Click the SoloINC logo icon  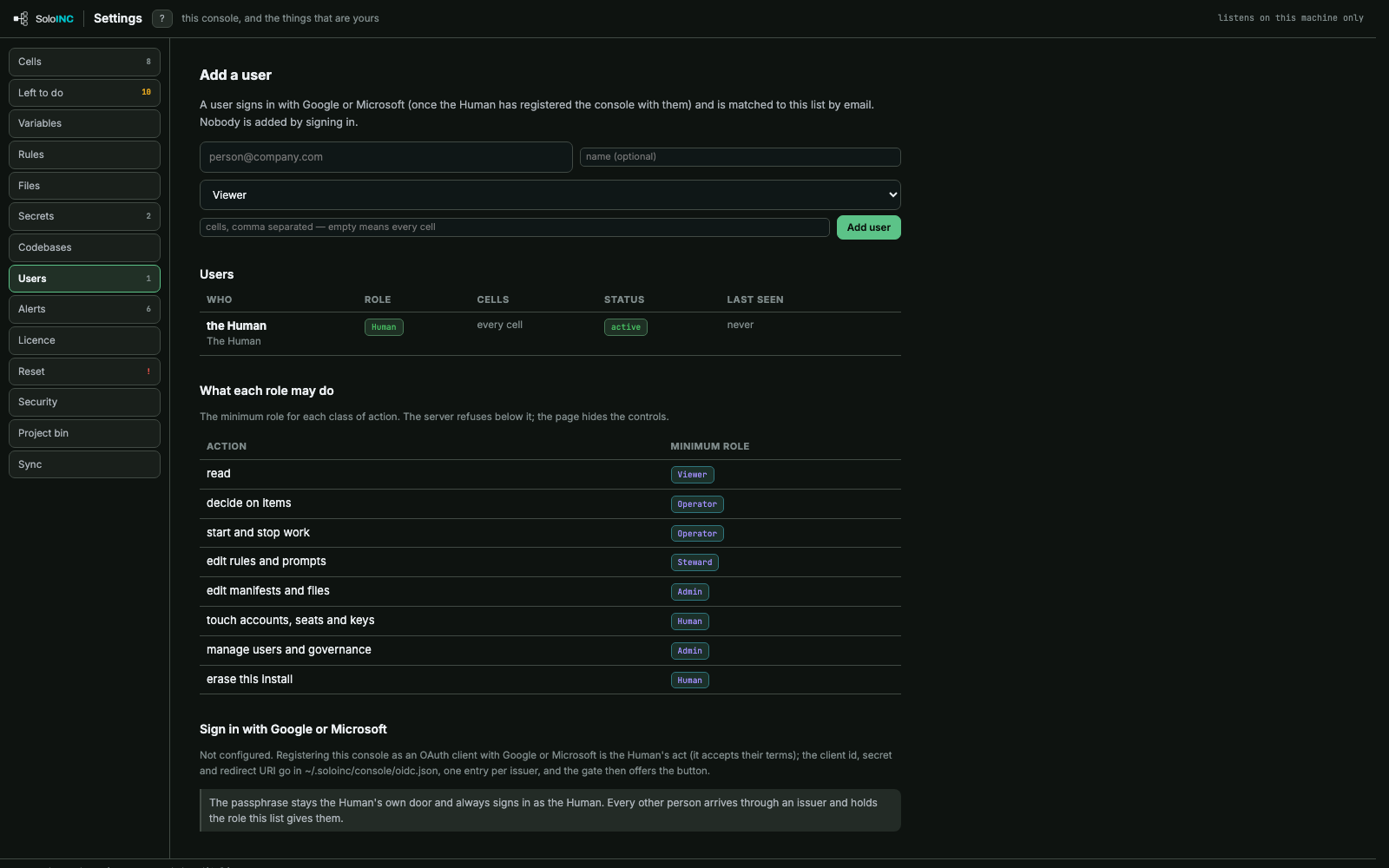21,18
